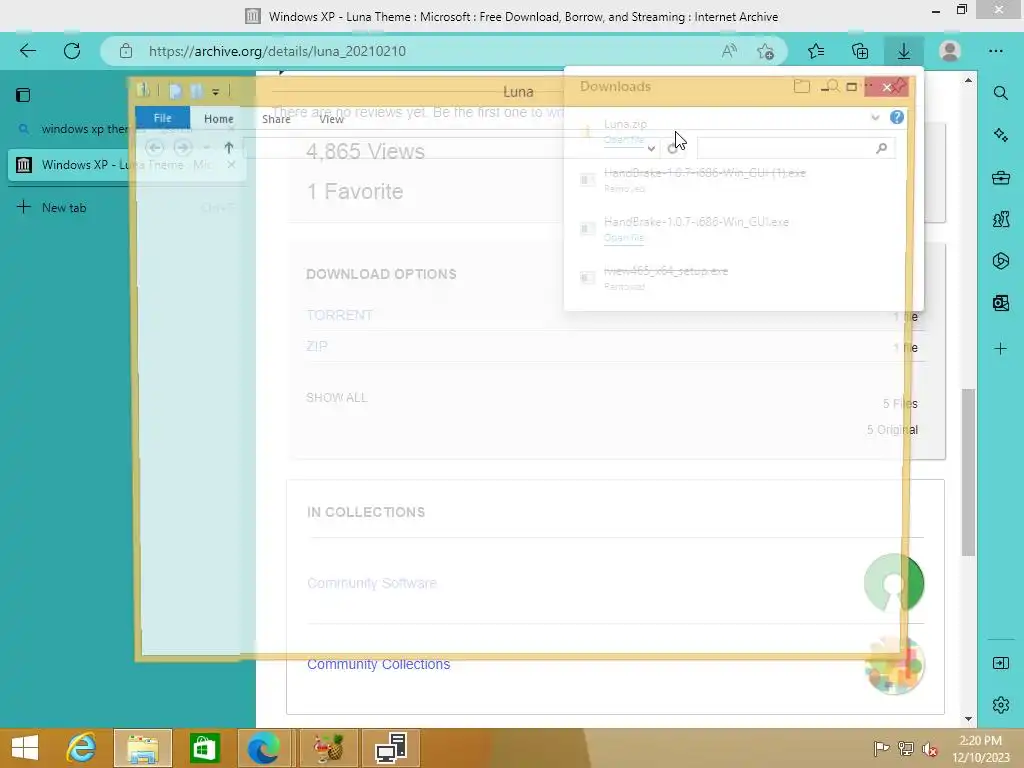Hide the Edge sidebar

[1000, 664]
